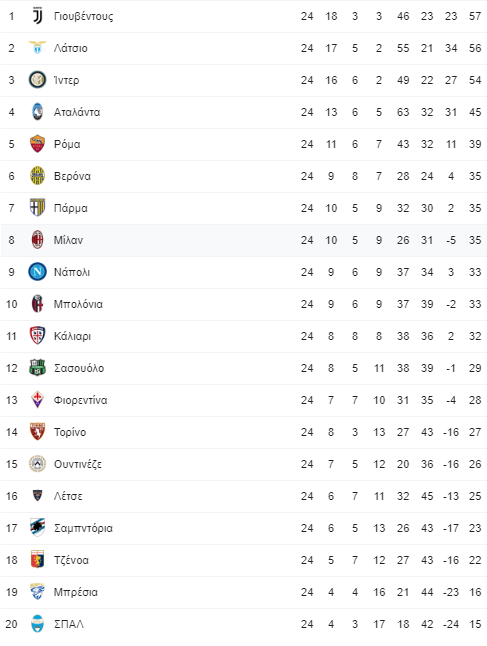The height and width of the screenshot is (646, 487).
Task: Select the Σαμπντόρια team name
Action: pos(83,528)
